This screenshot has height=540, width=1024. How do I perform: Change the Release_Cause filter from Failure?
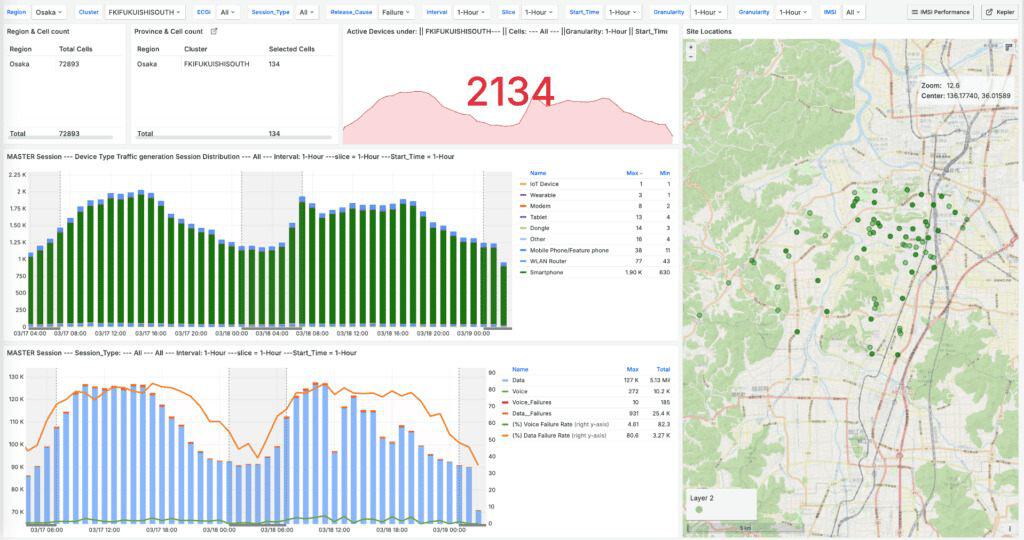click(396, 12)
